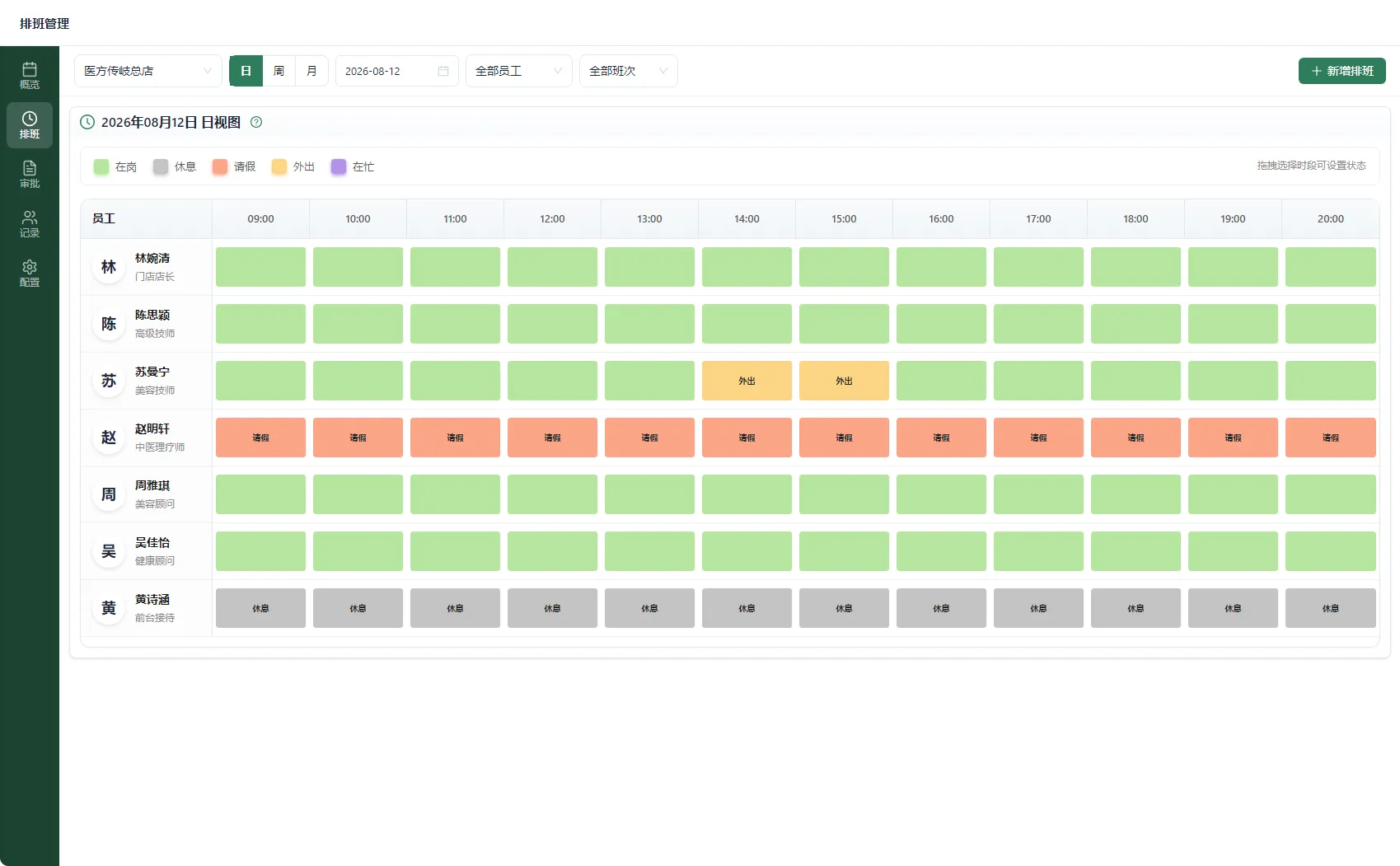Open the 审批 approval sidebar icon
This screenshot has height=866, width=1400.
tap(30, 174)
